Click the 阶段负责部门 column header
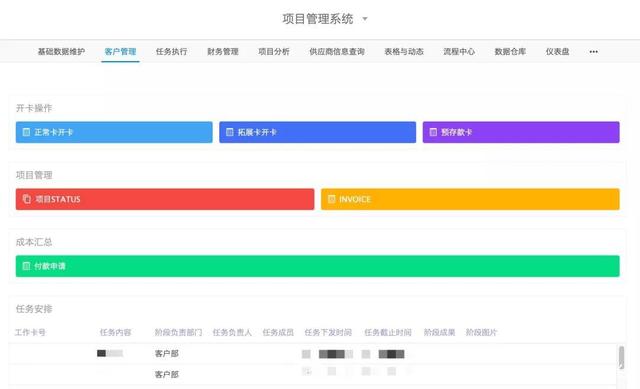 178,332
